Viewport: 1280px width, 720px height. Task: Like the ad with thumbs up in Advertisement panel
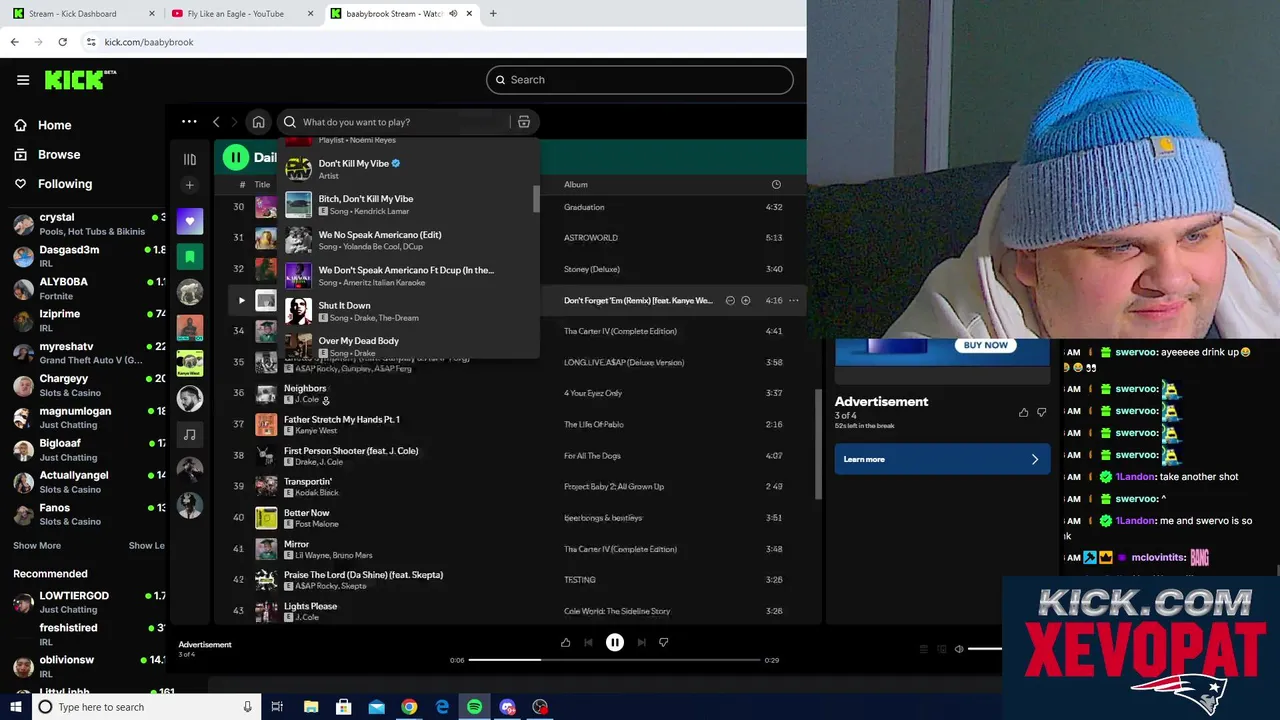tap(1023, 412)
